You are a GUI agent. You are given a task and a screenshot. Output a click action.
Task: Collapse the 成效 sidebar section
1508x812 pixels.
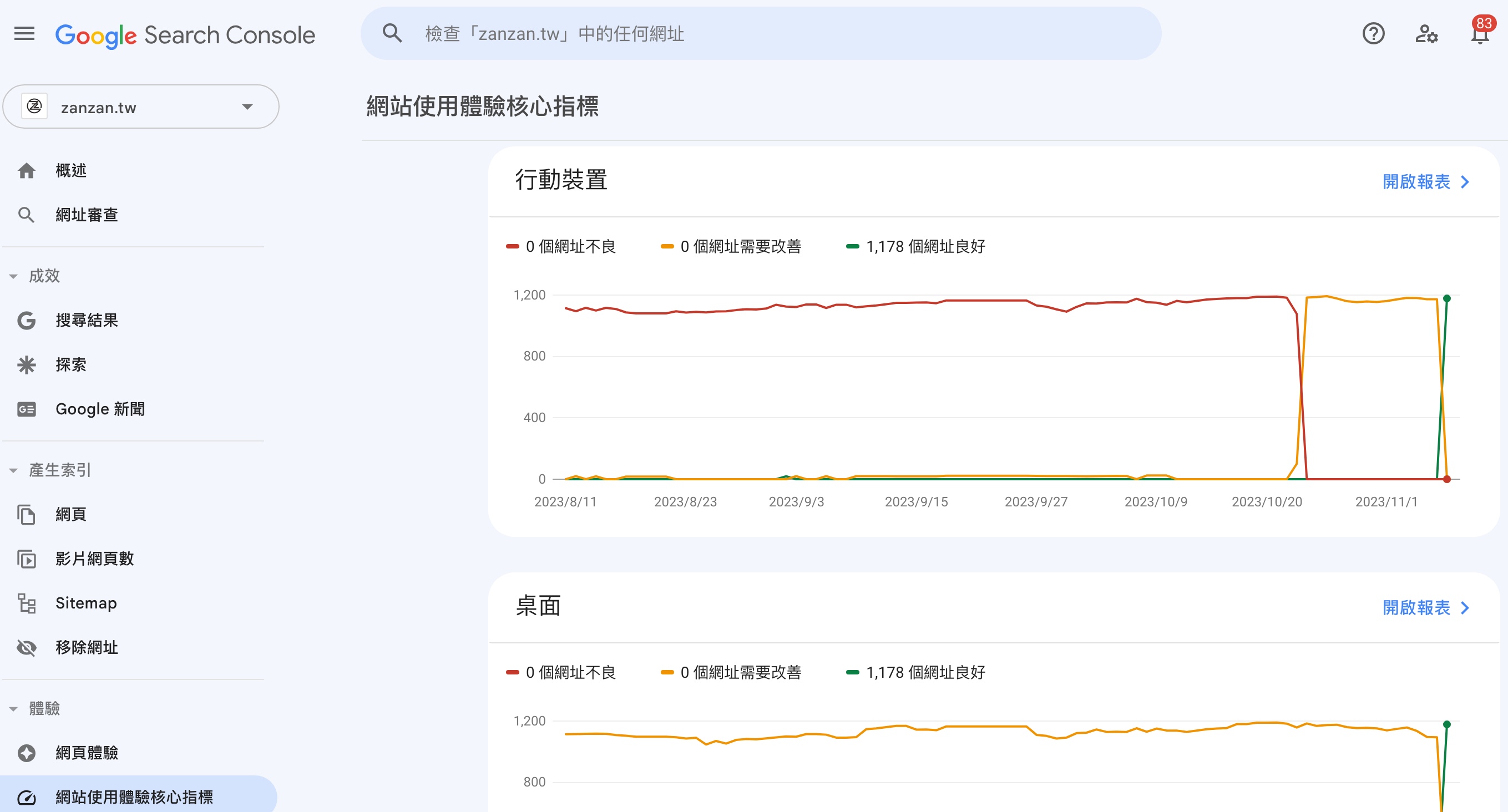(x=13, y=276)
